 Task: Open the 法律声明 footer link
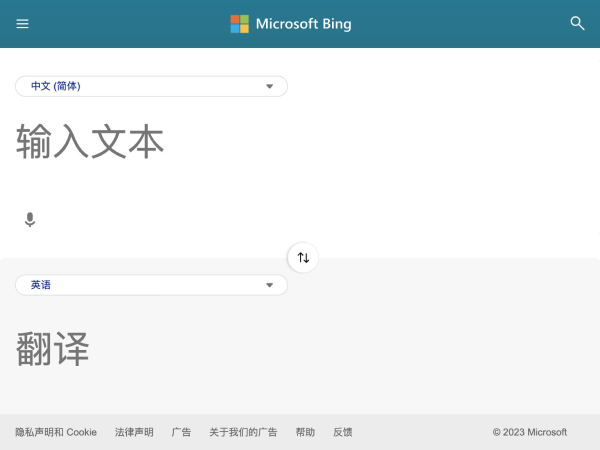[x=134, y=432]
